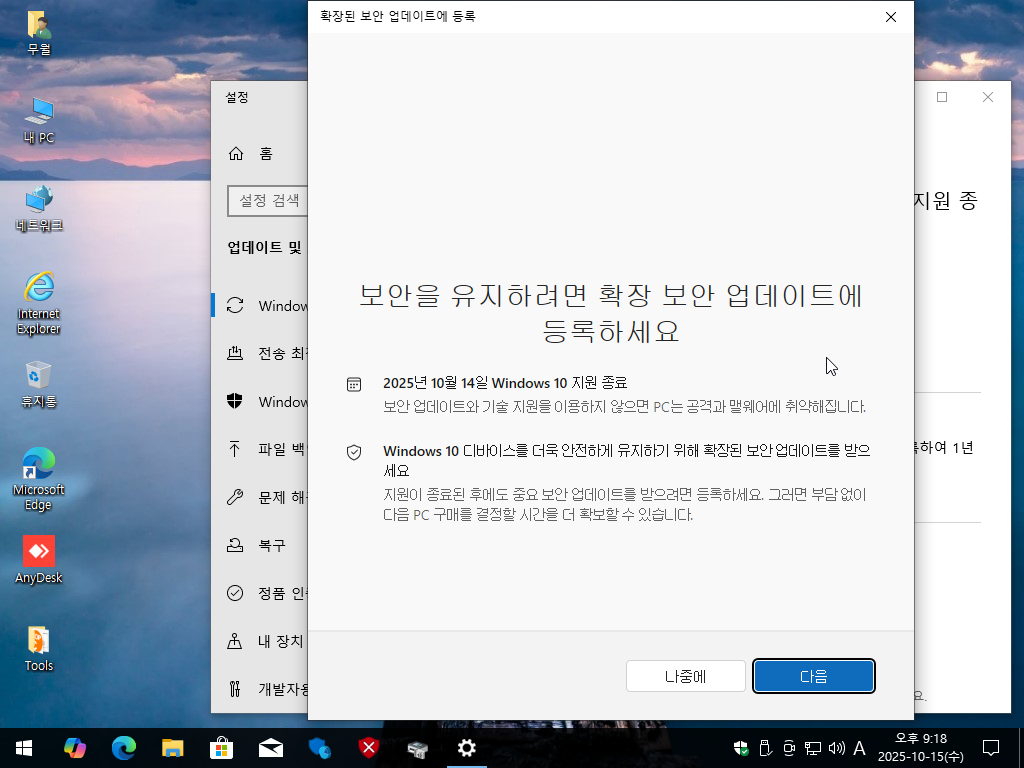Screen dimensions: 1024x768
Task: Open the 무월 user folder on desktop
Action: [39, 33]
